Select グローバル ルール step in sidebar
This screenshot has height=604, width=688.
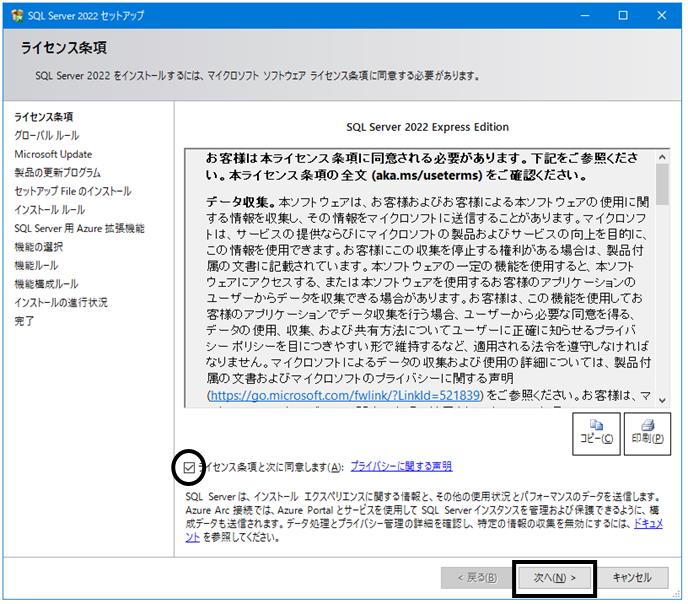(x=47, y=136)
